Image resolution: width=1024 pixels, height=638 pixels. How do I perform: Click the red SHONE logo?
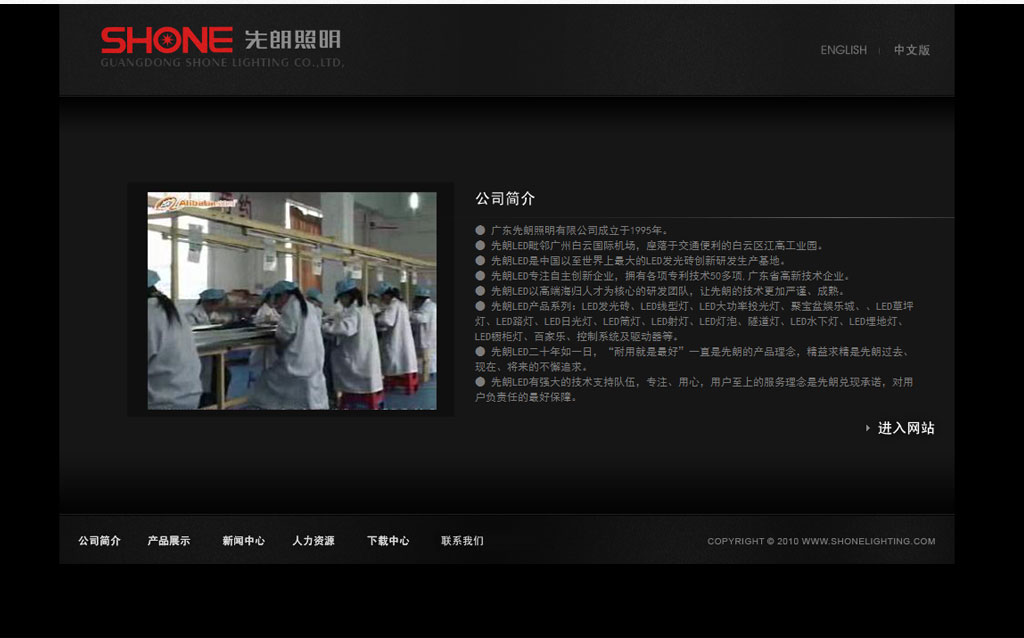click(x=166, y=40)
